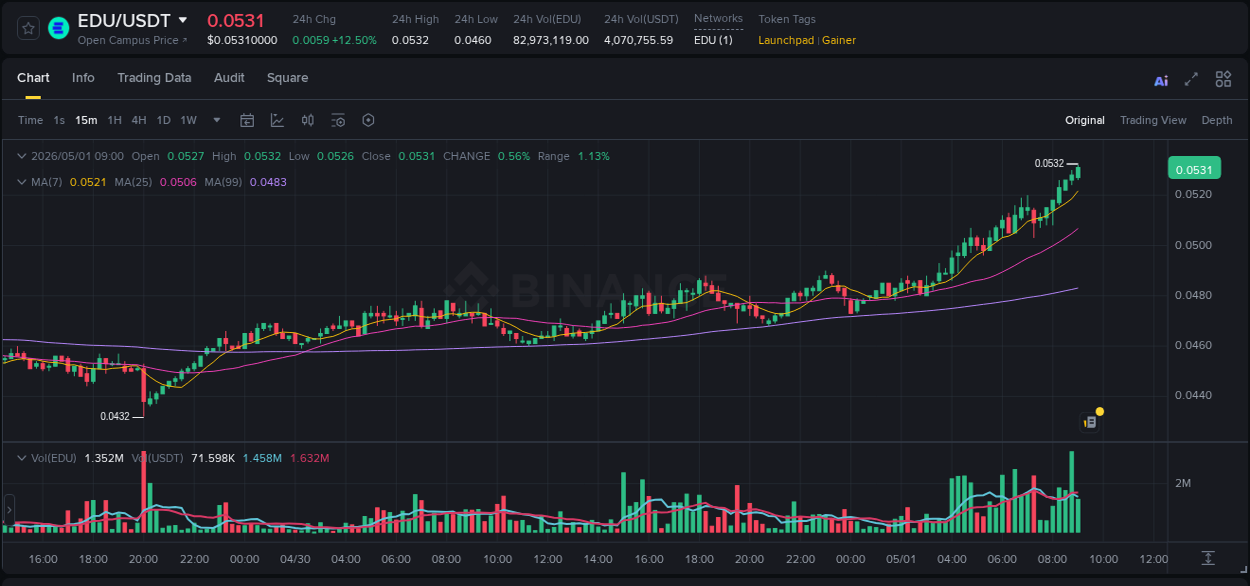This screenshot has width=1250, height=586.
Task: Open the Trading Data tab
Action: coord(154,78)
